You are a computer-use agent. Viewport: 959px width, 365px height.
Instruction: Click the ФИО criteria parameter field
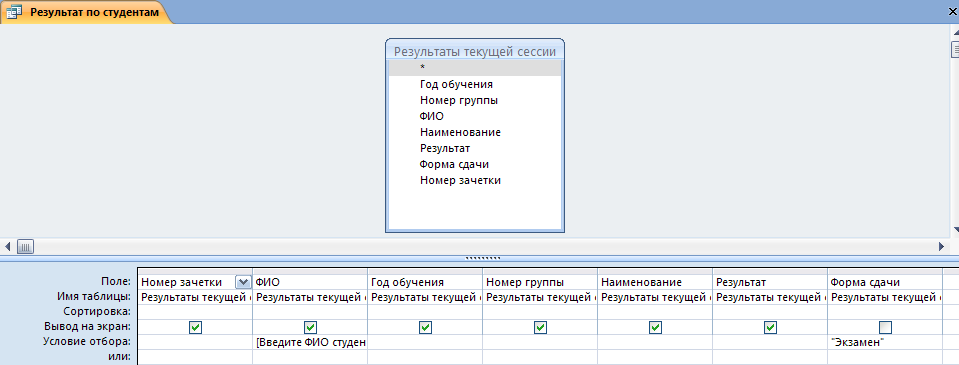tap(309, 342)
